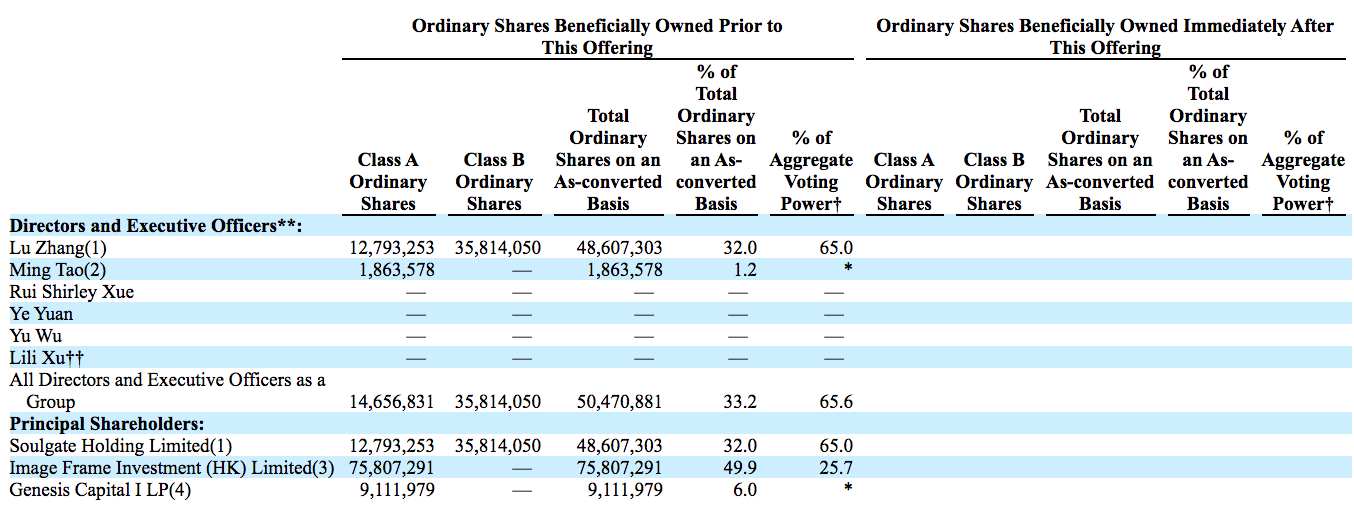
Task: Select Soulgate Holding's voting power 65.0
Action: [x=838, y=446]
